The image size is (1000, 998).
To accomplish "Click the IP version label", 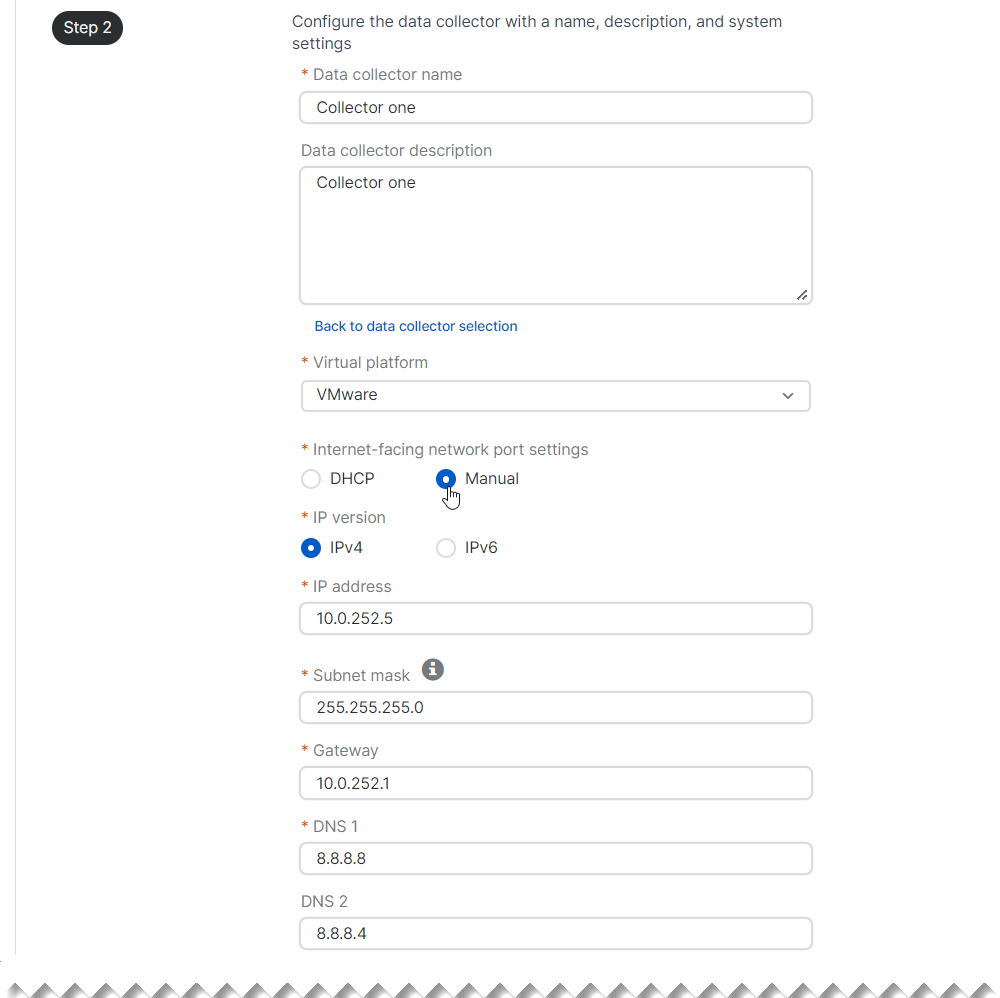I will (349, 518).
